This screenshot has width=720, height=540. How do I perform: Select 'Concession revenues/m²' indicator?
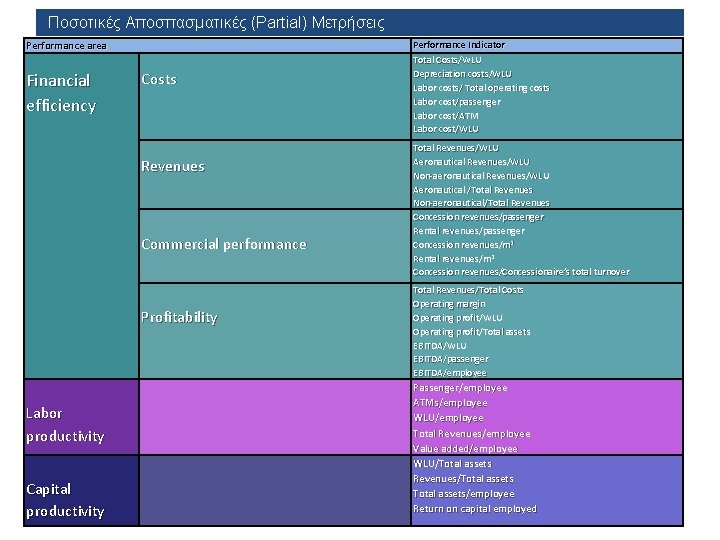[463, 245]
